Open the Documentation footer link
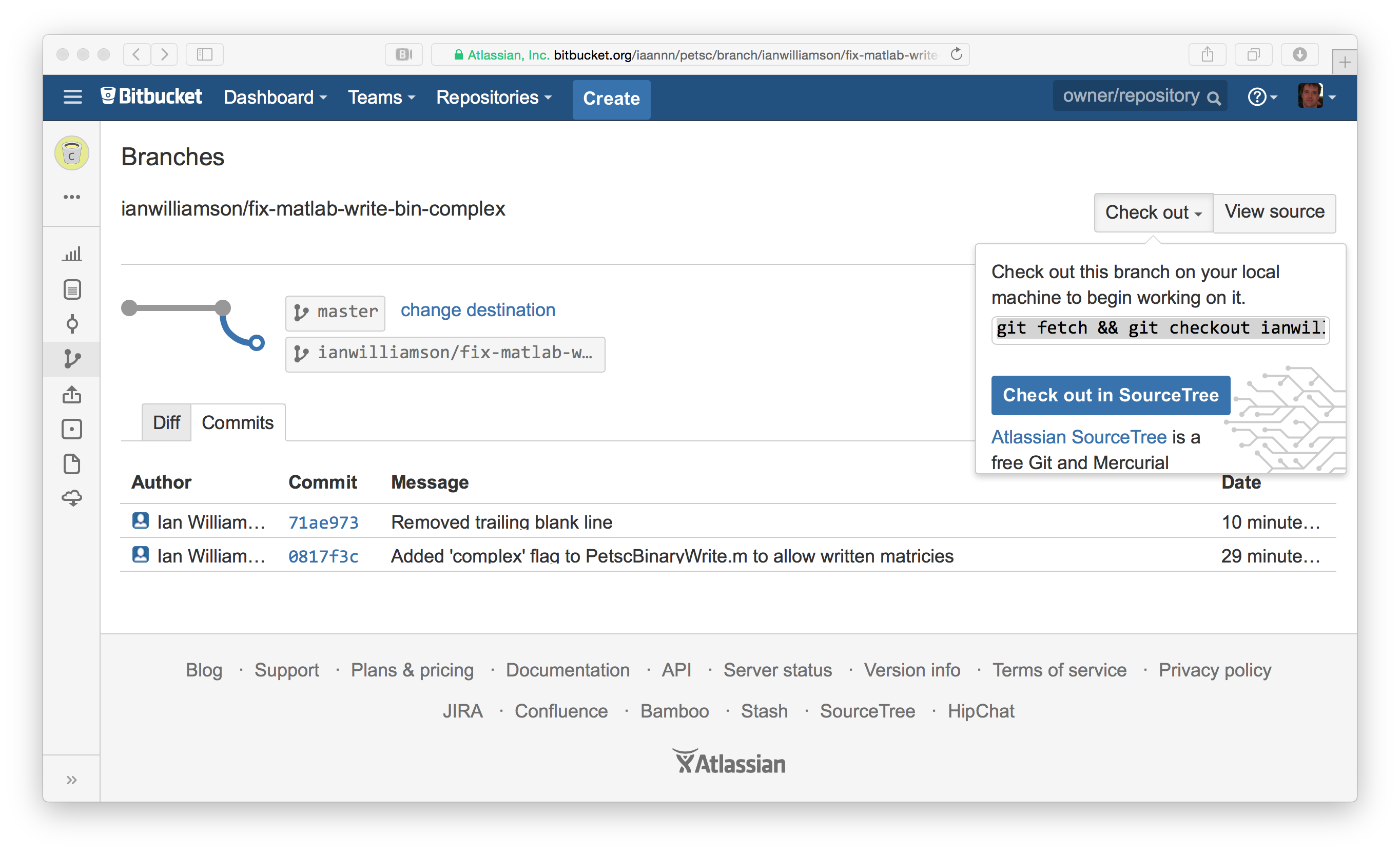 tap(568, 670)
